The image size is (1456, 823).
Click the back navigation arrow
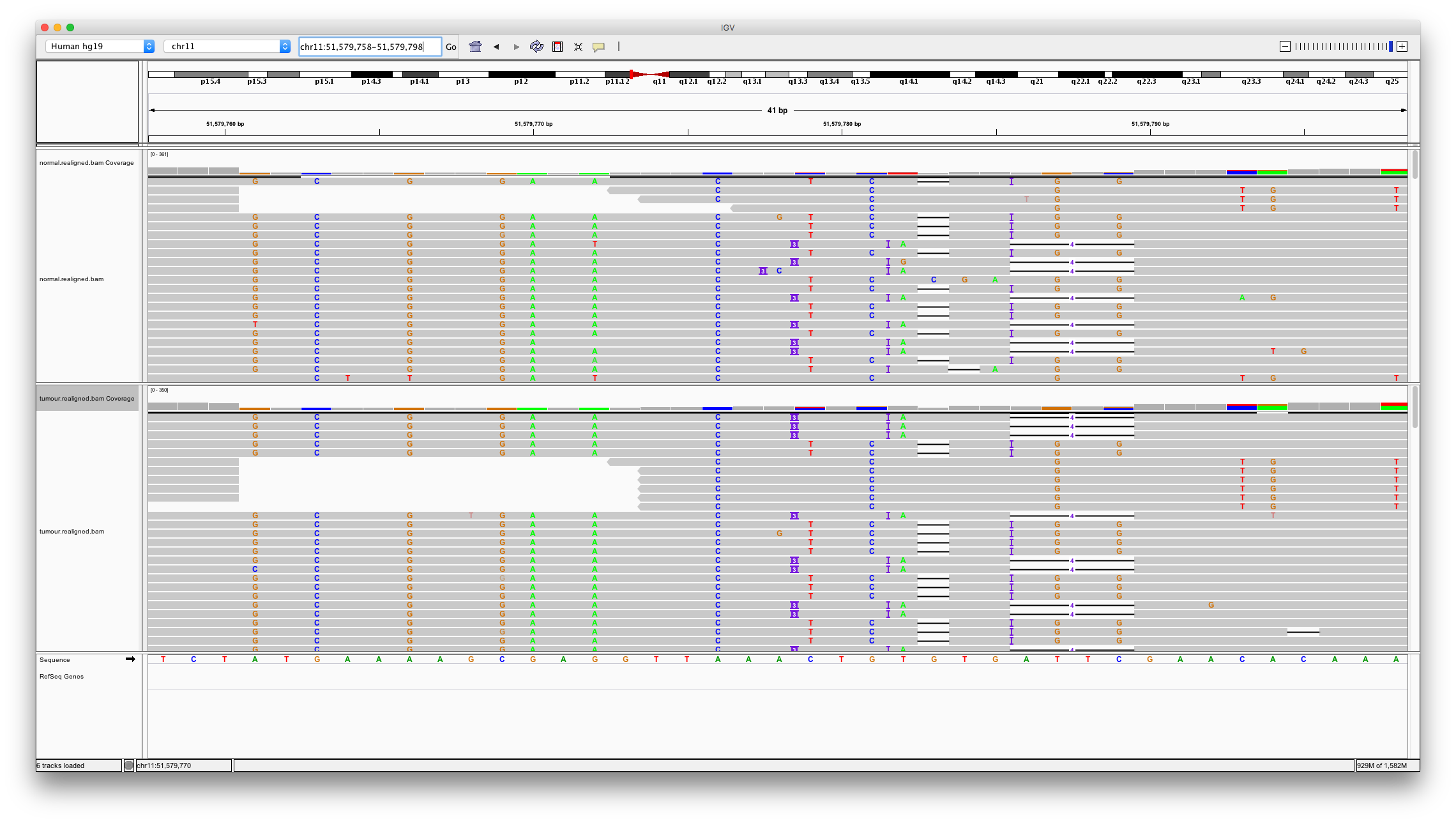coord(496,46)
